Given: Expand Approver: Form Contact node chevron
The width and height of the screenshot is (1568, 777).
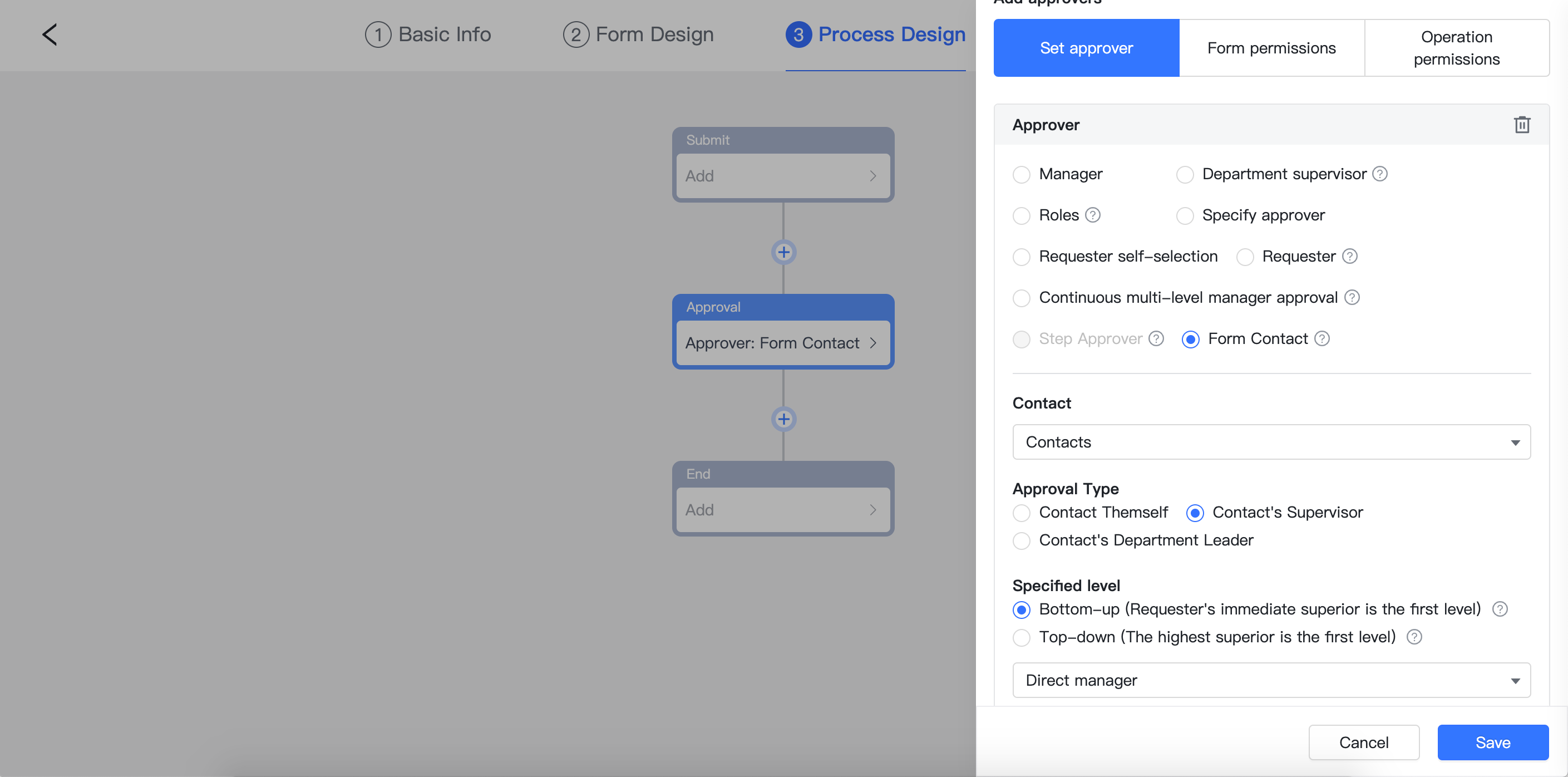Looking at the screenshot, I should tap(873, 343).
